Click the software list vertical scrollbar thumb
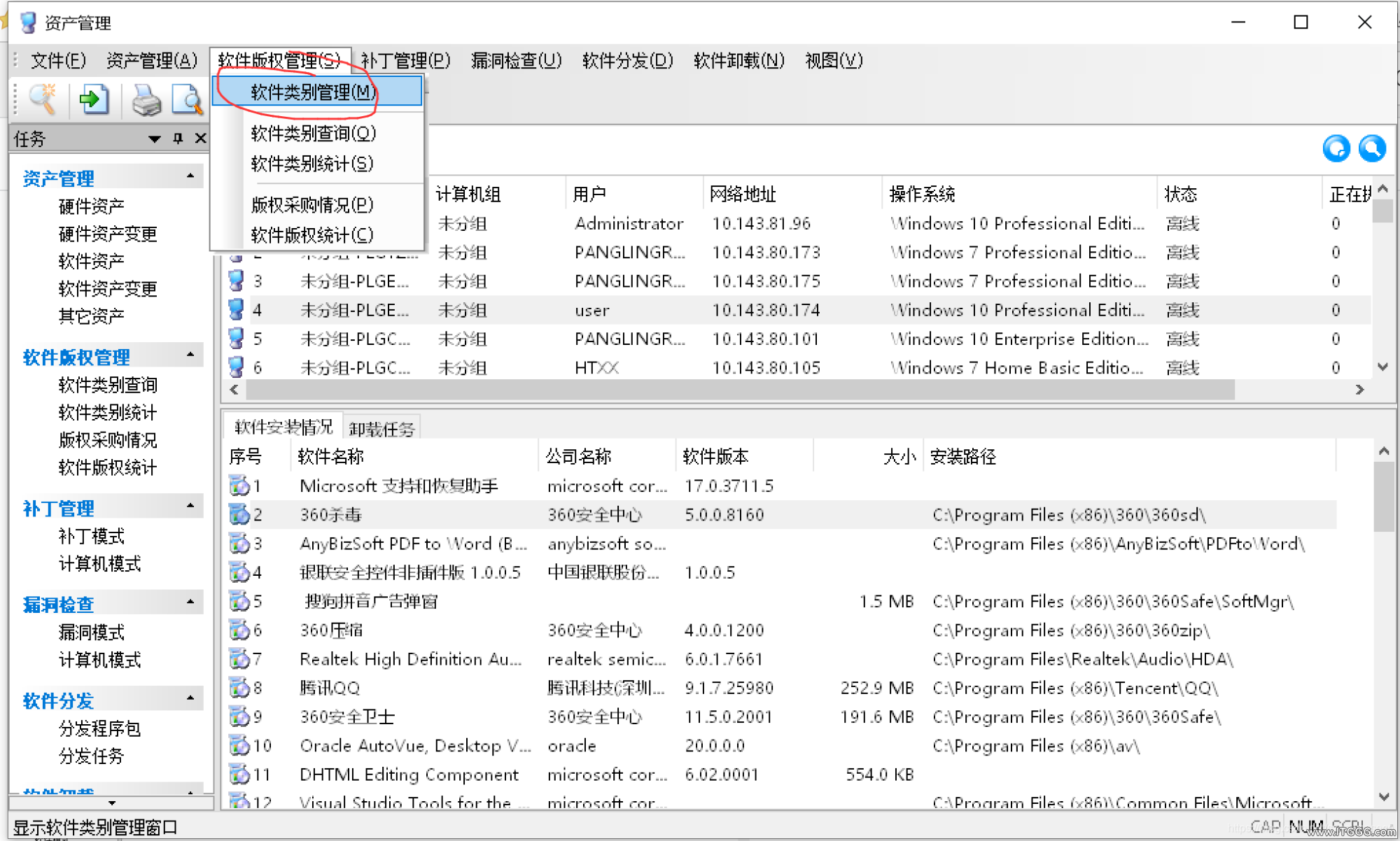This screenshot has height=841, width=1400. pos(1383,497)
